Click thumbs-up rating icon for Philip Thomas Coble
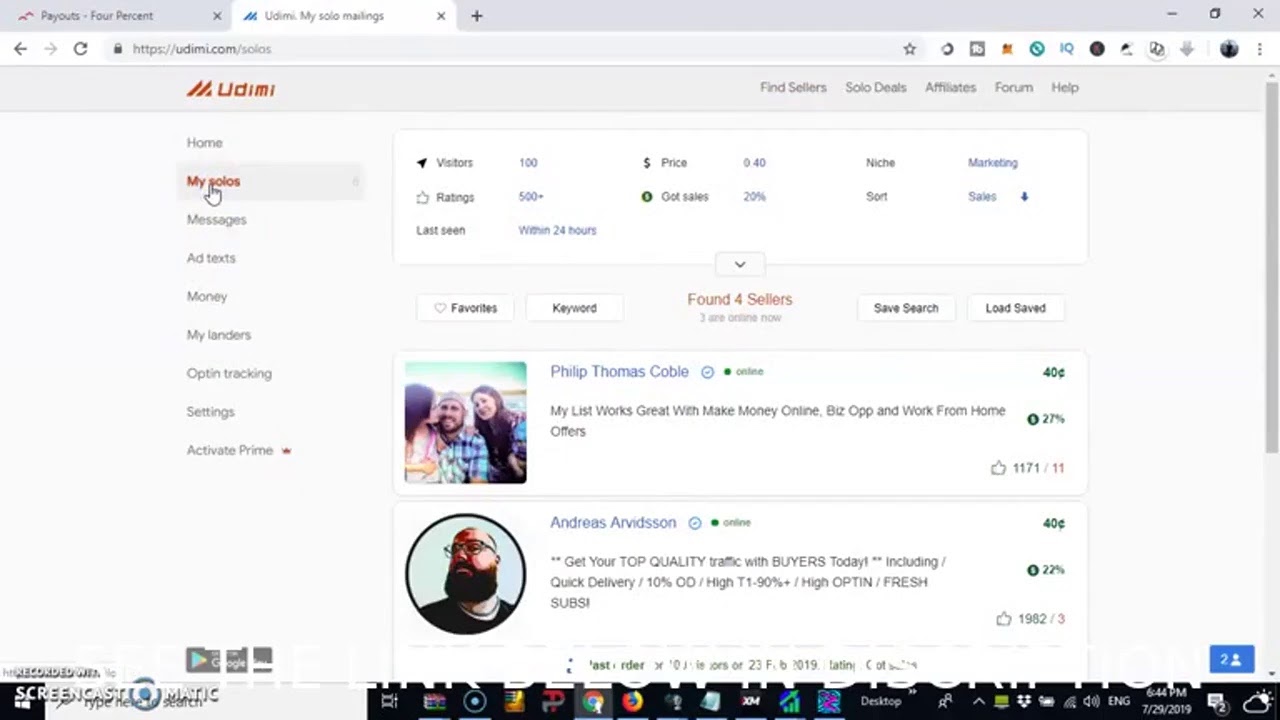This screenshot has width=1280, height=720. coord(998,468)
